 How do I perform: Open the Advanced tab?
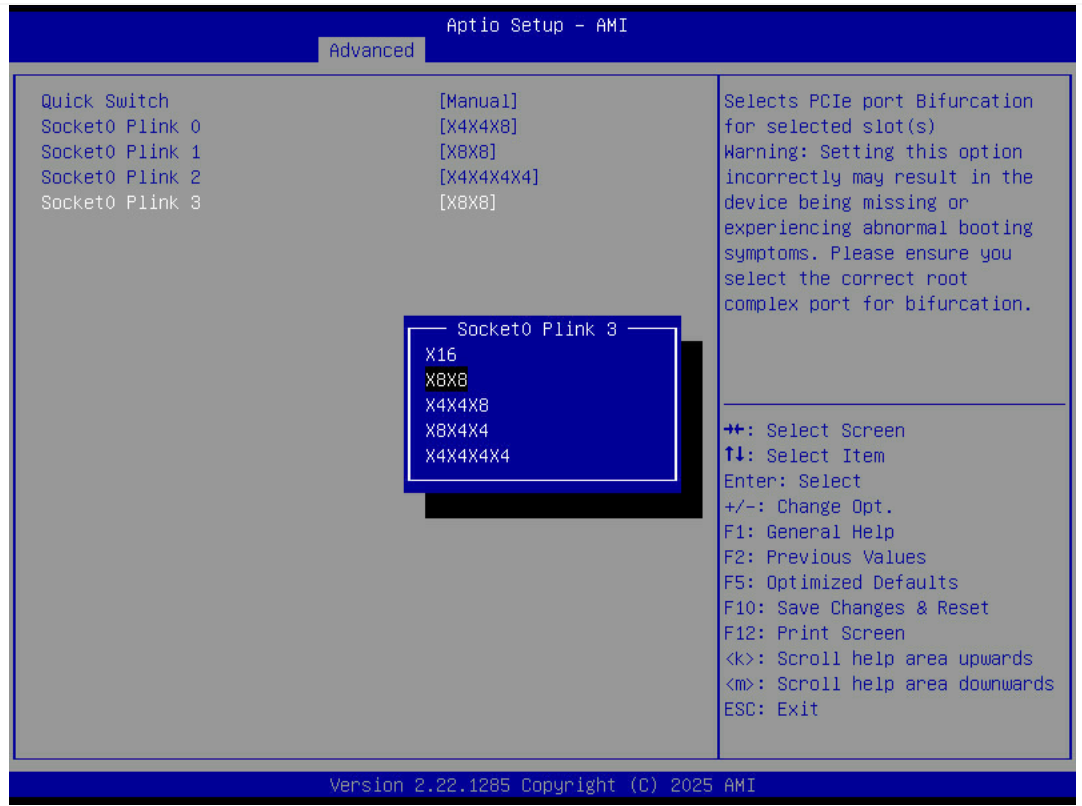point(371,50)
